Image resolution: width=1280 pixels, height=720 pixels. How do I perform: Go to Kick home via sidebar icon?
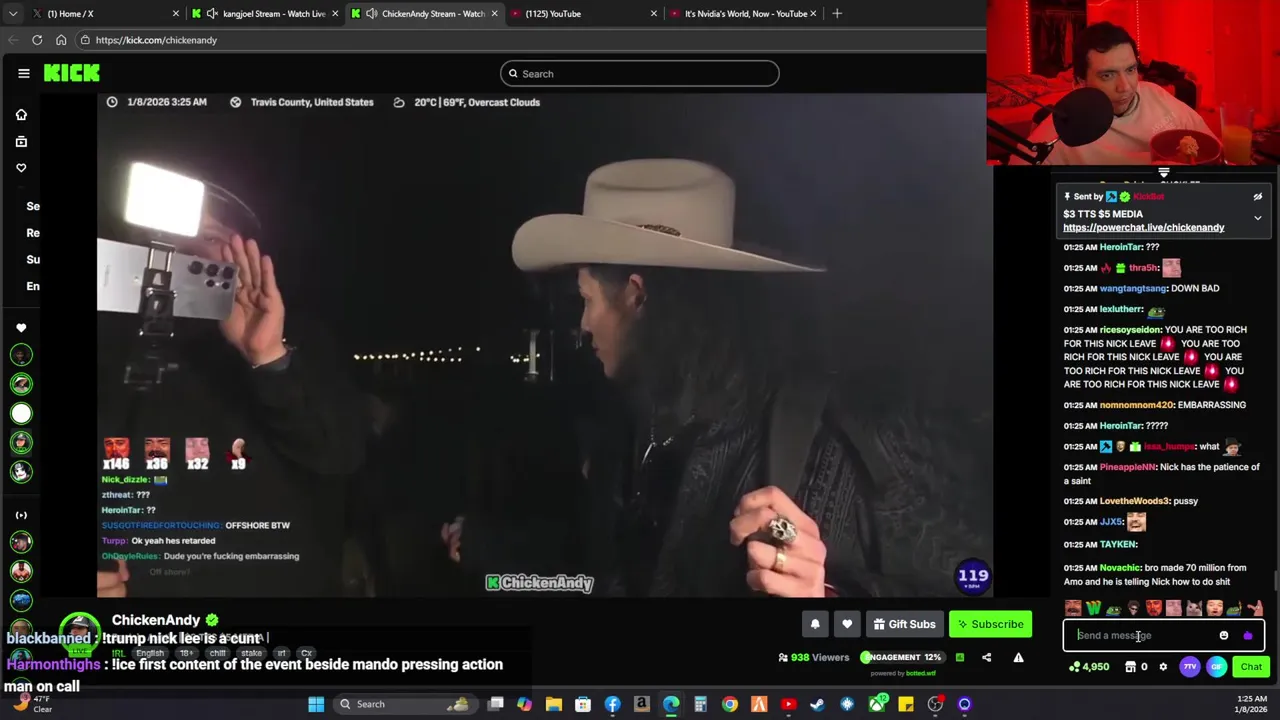[21, 115]
